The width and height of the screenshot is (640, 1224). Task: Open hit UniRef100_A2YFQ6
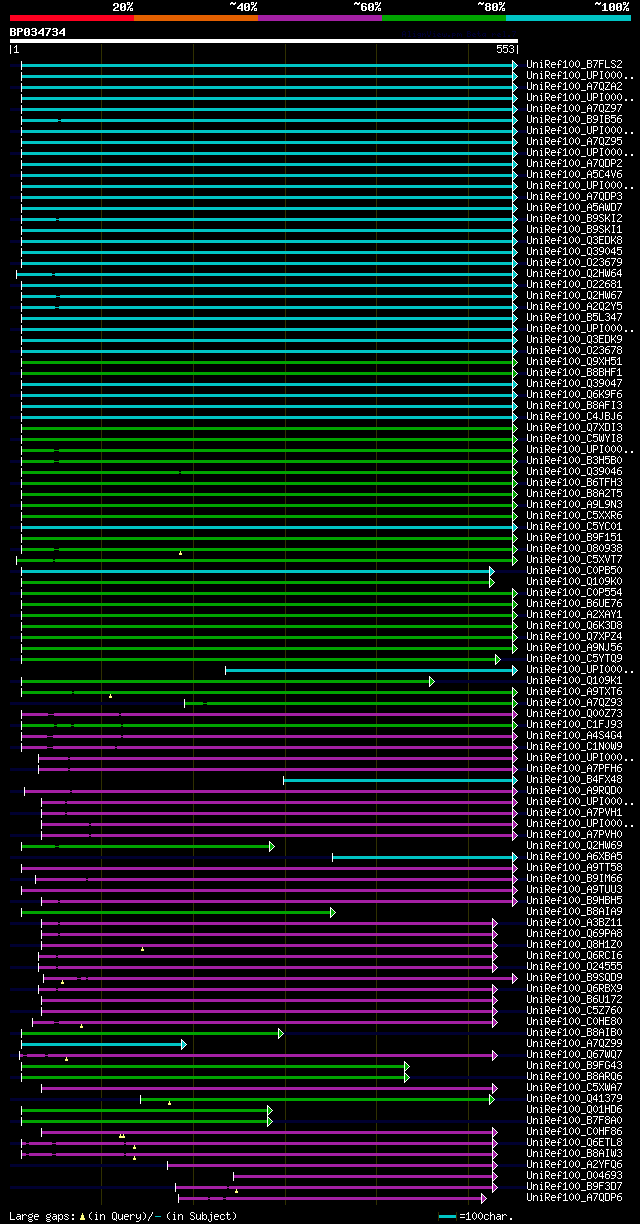tap(575, 1165)
